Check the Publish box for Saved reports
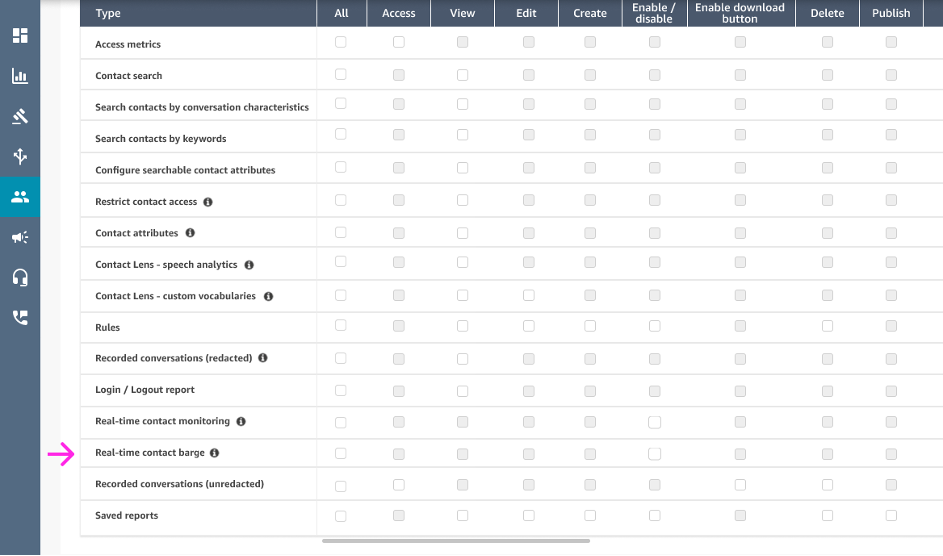This screenshot has height=556, width=943. click(x=891, y=516)
